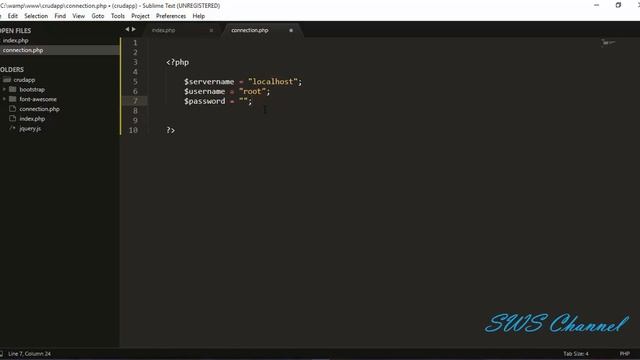Click the font-awesome folder icon

[13, 99]
